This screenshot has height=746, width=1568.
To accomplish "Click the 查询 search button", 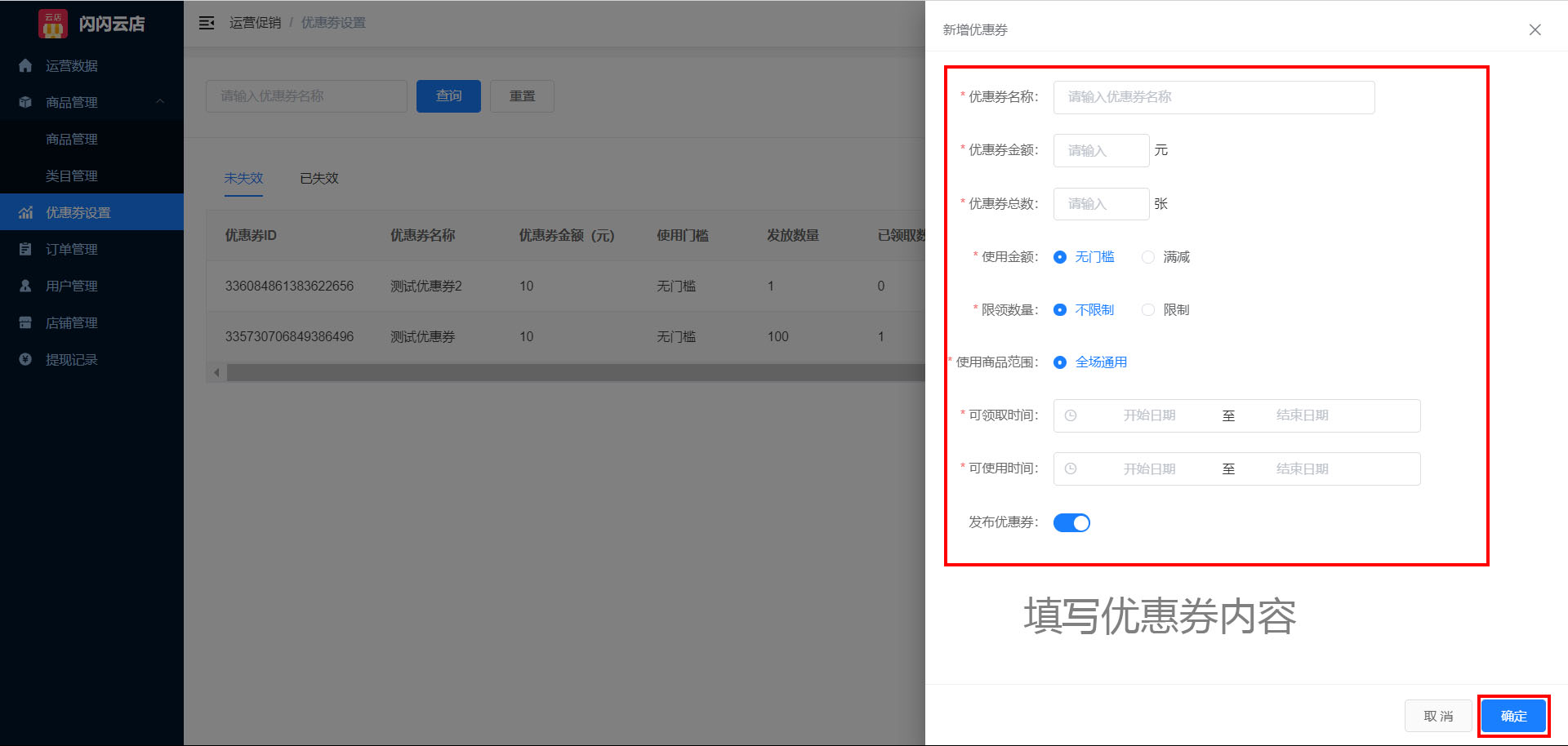I will pyautogui.click(x=448, y=95).
